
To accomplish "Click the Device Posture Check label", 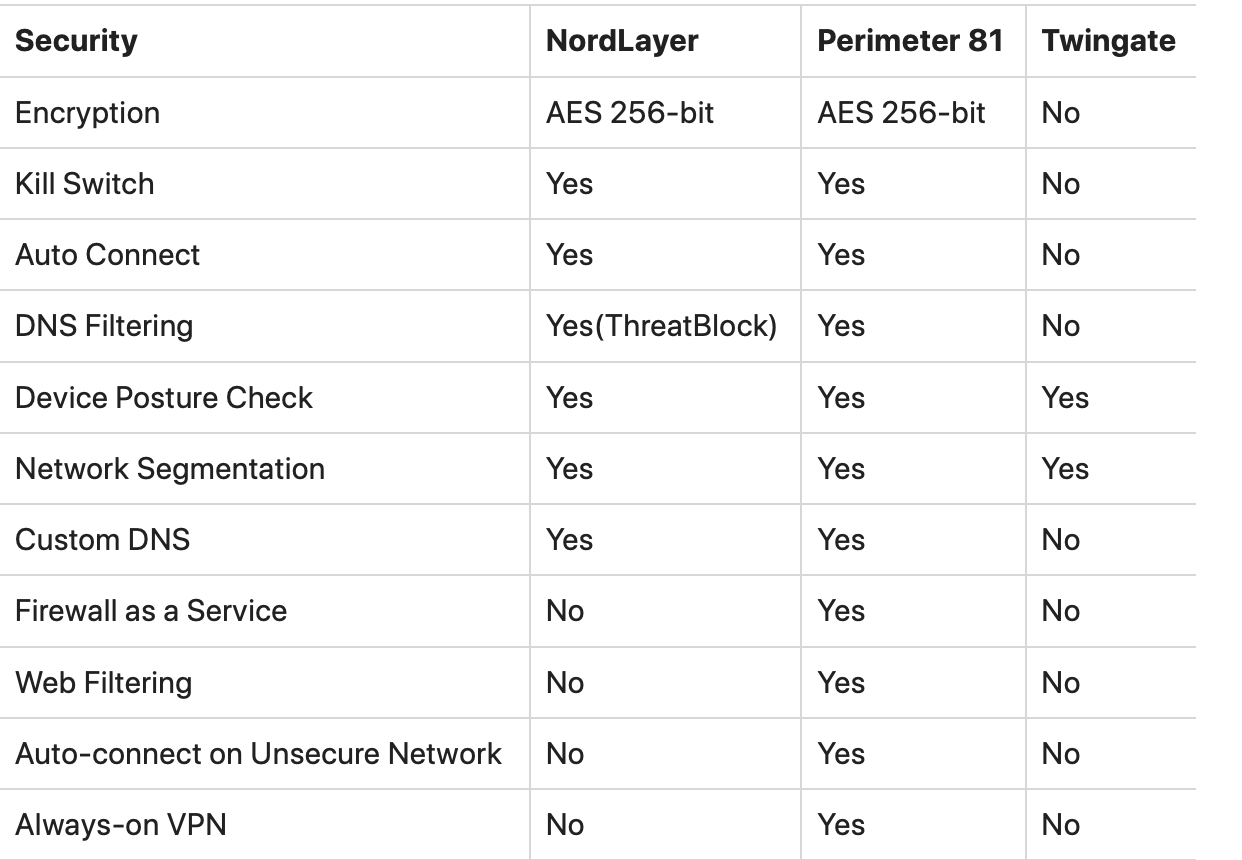I will (164, 398).
